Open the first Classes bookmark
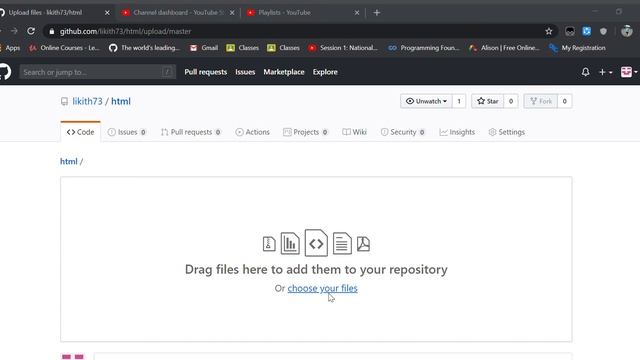The image size is (640, 360). coord(242,48)
